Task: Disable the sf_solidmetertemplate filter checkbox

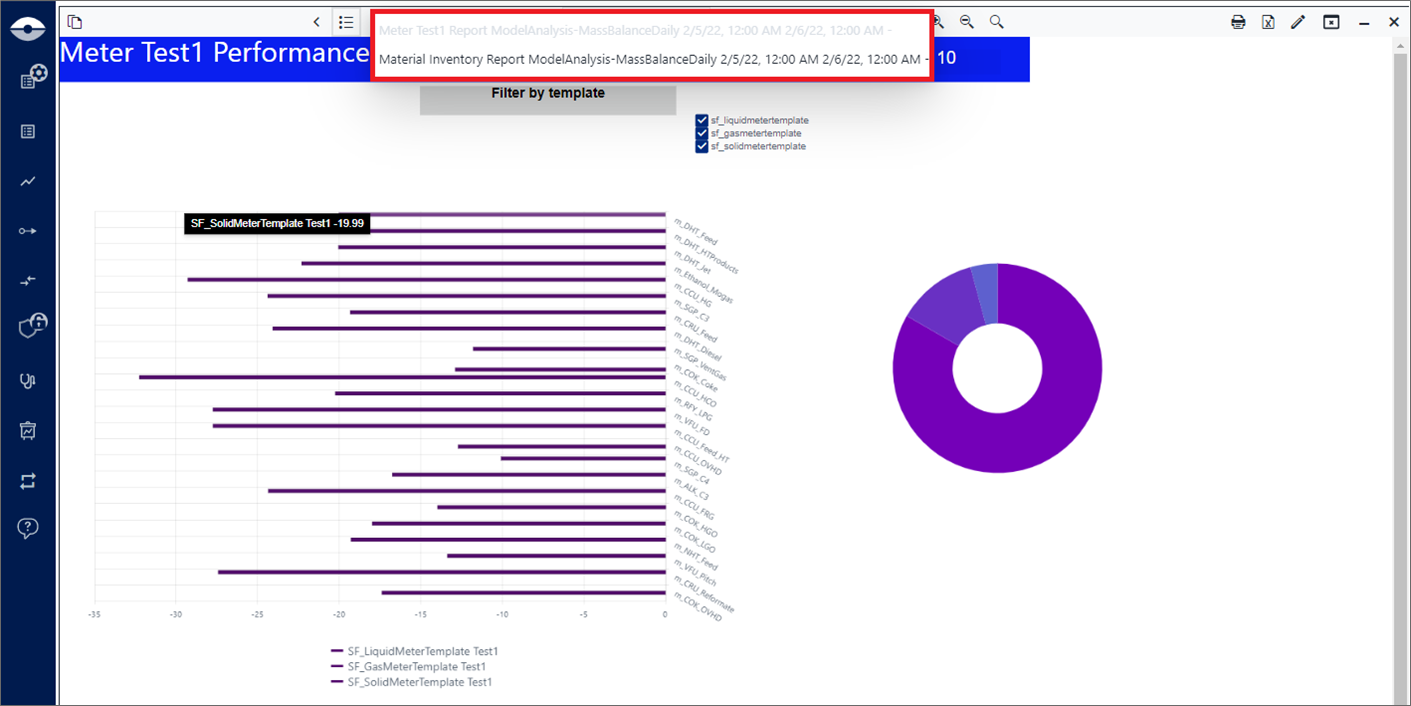Action: 702,147
